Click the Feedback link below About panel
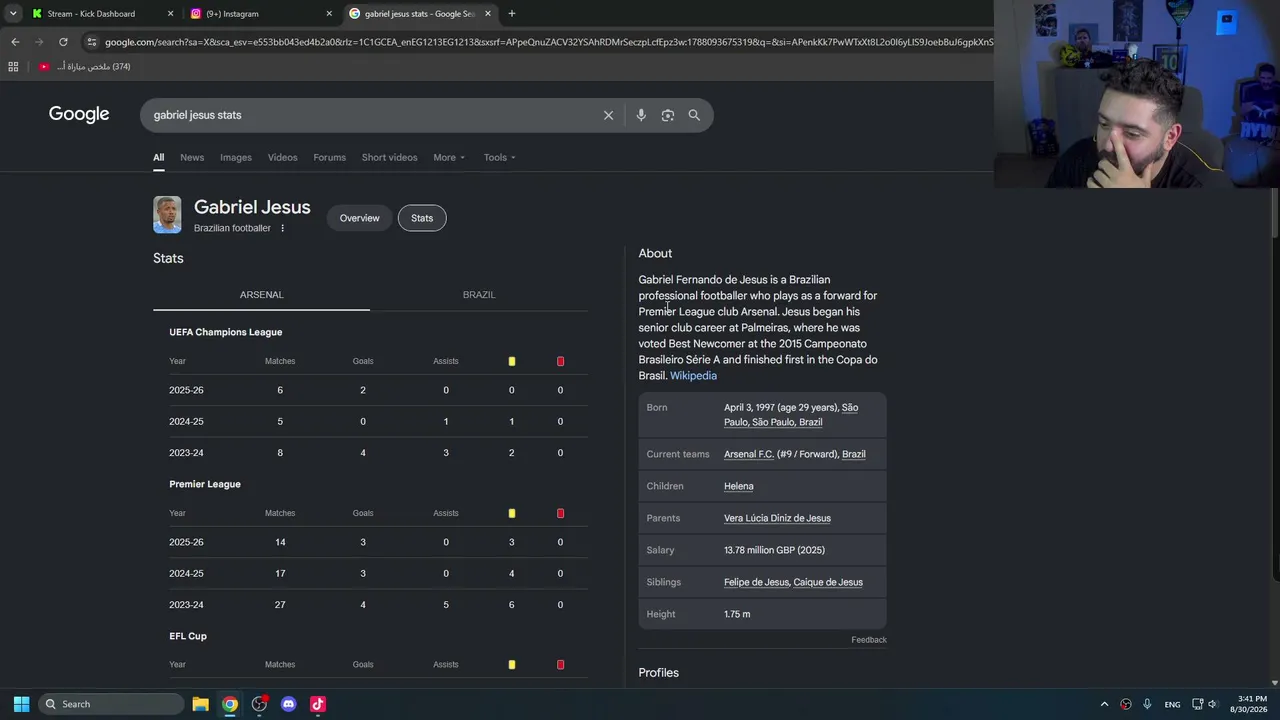The image size is (1280, 720). point(869,640)
